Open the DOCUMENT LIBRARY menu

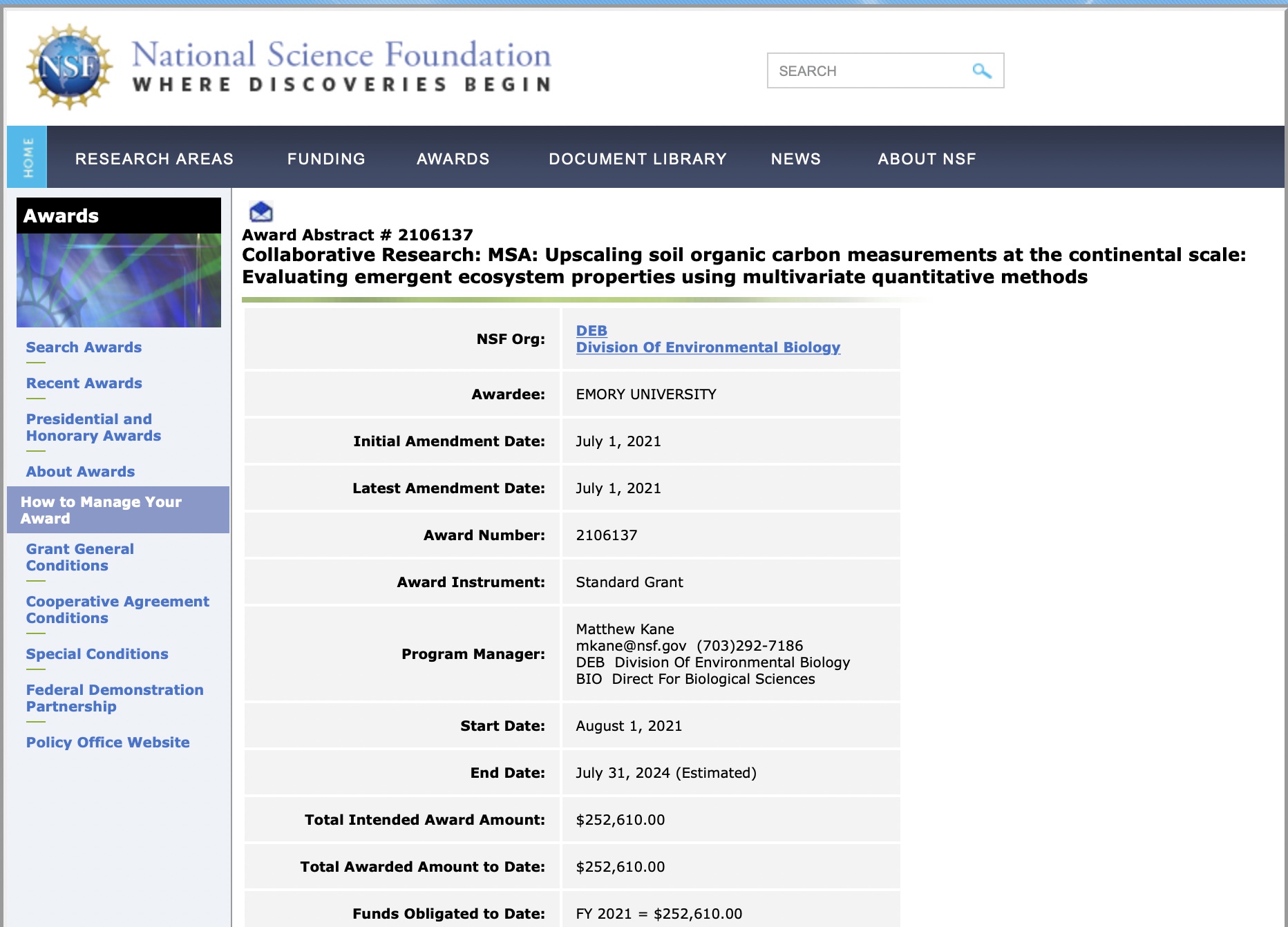pos(637,158)
